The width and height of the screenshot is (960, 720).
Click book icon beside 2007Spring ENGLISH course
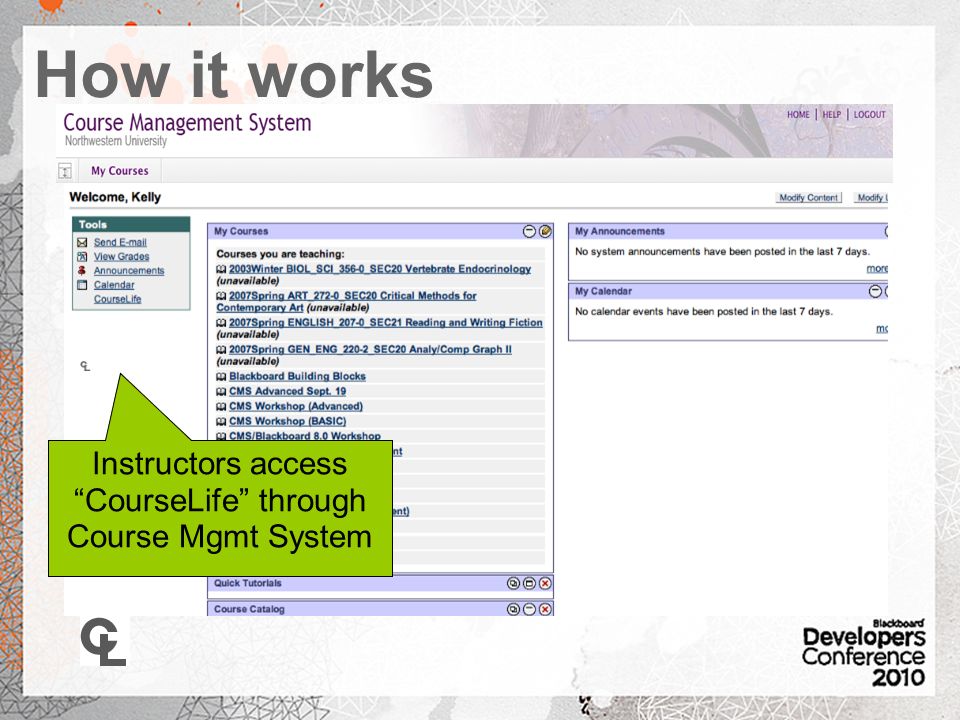tap(222, 323)
